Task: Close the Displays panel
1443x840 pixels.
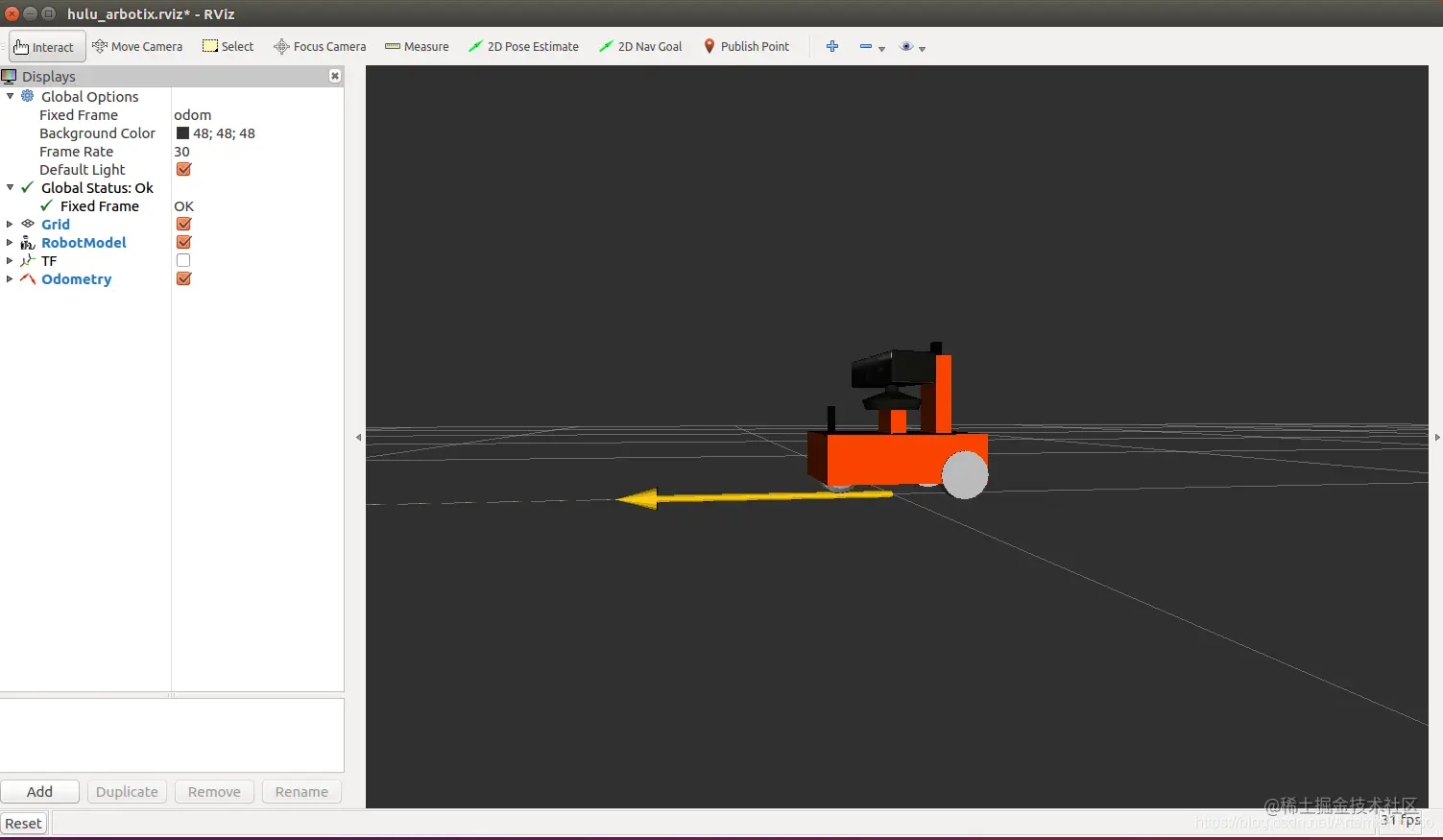Action: 335,76
